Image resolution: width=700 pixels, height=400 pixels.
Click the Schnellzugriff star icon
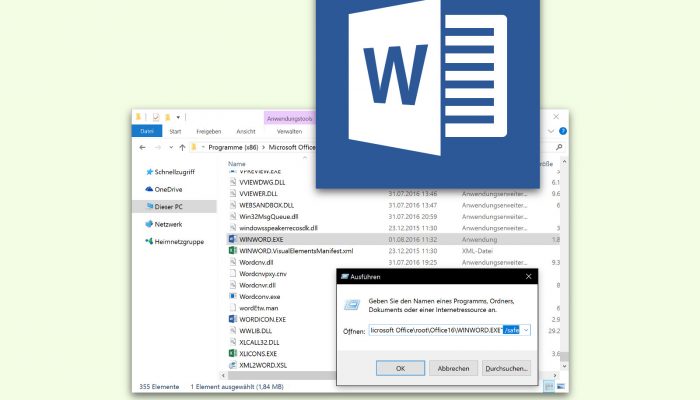pos(149,171)
